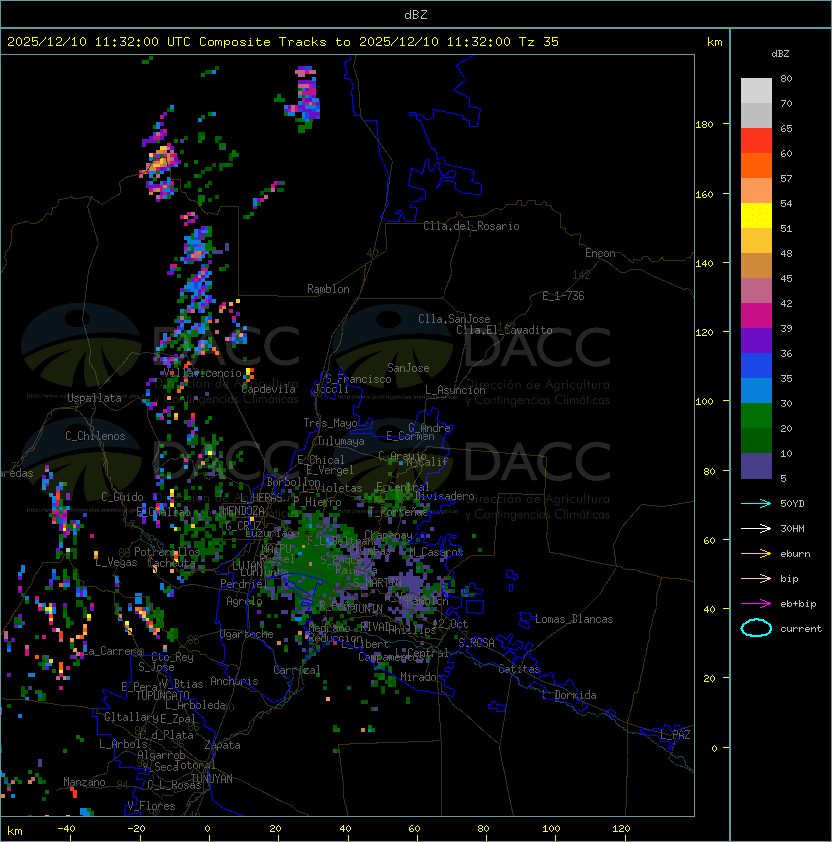This screenshot has width=832, height=842.
Task: Click the 'C_Chilenos' map label
Action: click(x=95, y=436)
